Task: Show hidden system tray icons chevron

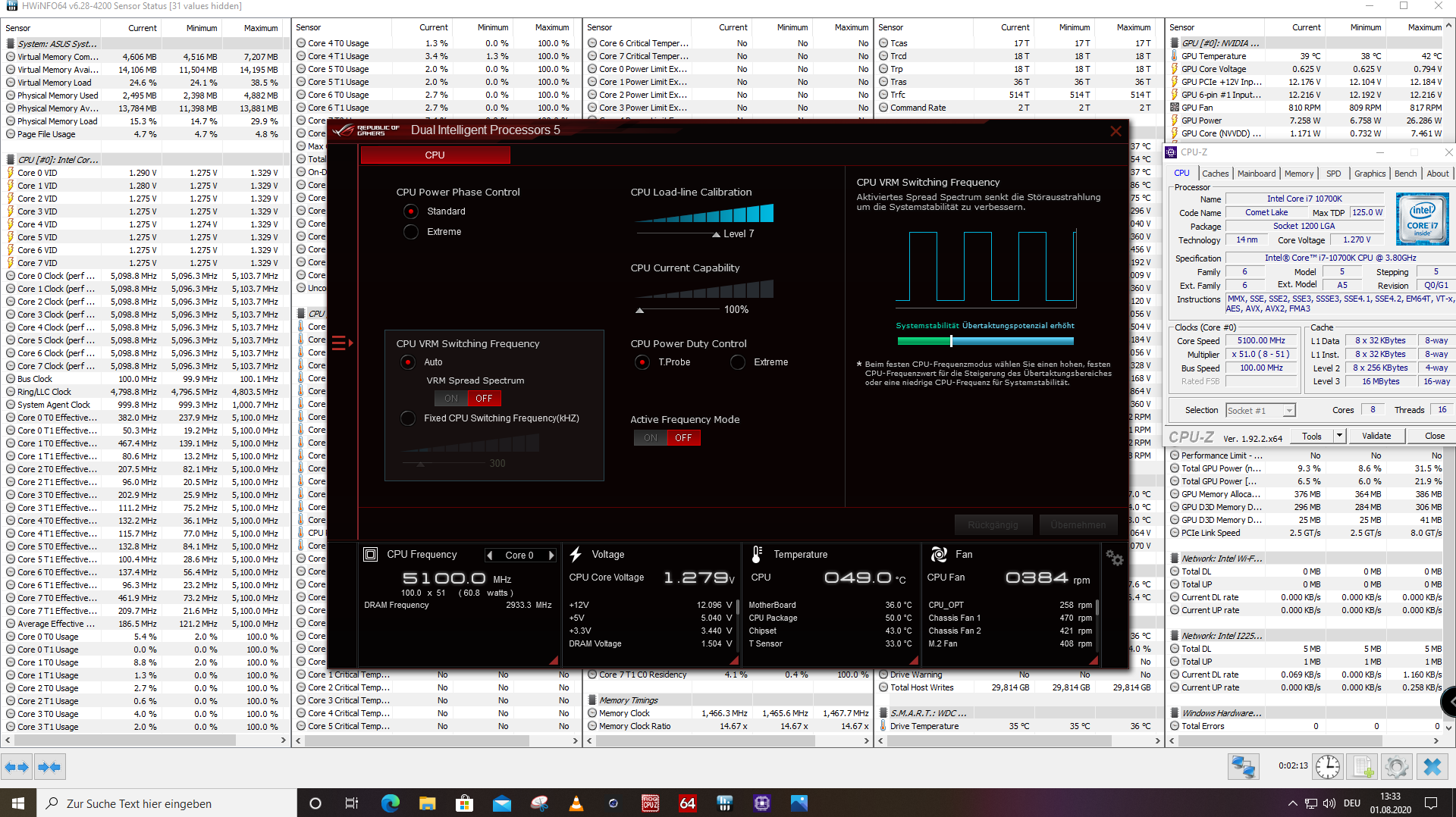Action: 1292,803
